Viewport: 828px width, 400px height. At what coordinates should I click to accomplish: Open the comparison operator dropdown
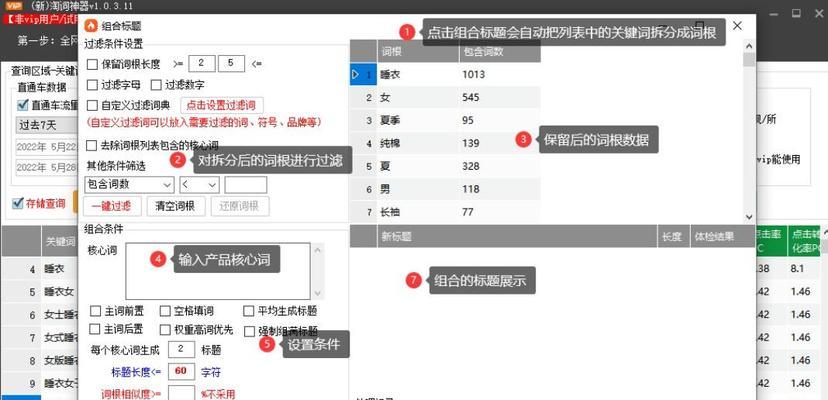(x=200, y=184)
